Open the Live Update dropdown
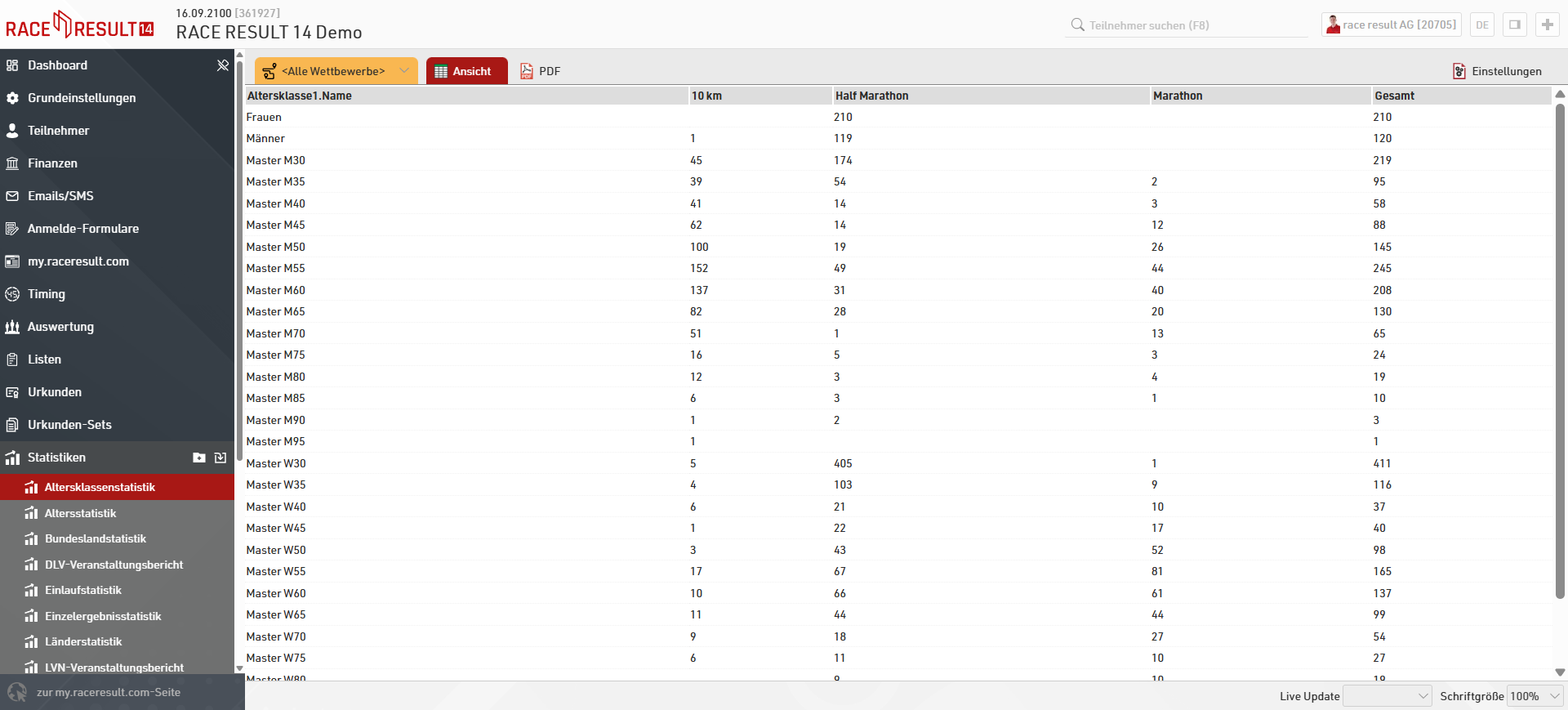The image size is (1568, 710). [1387, 696]
